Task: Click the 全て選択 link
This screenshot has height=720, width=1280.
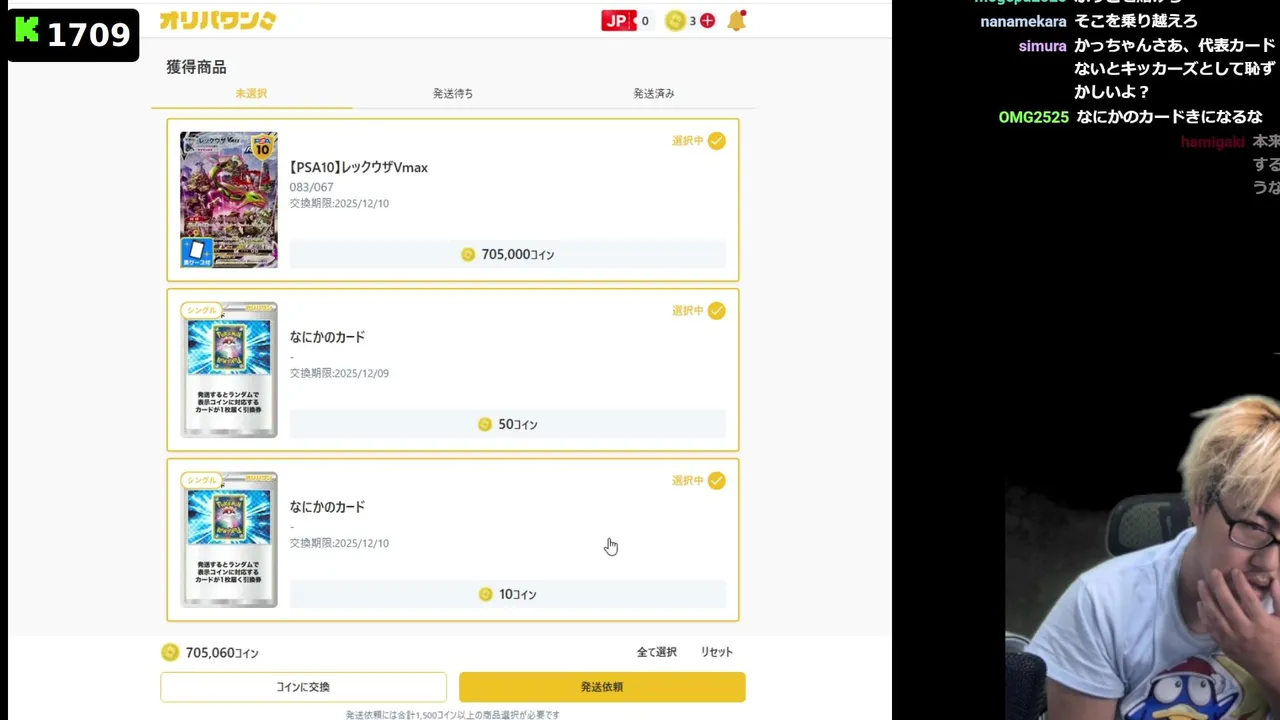Action: (x=657, y=652)
